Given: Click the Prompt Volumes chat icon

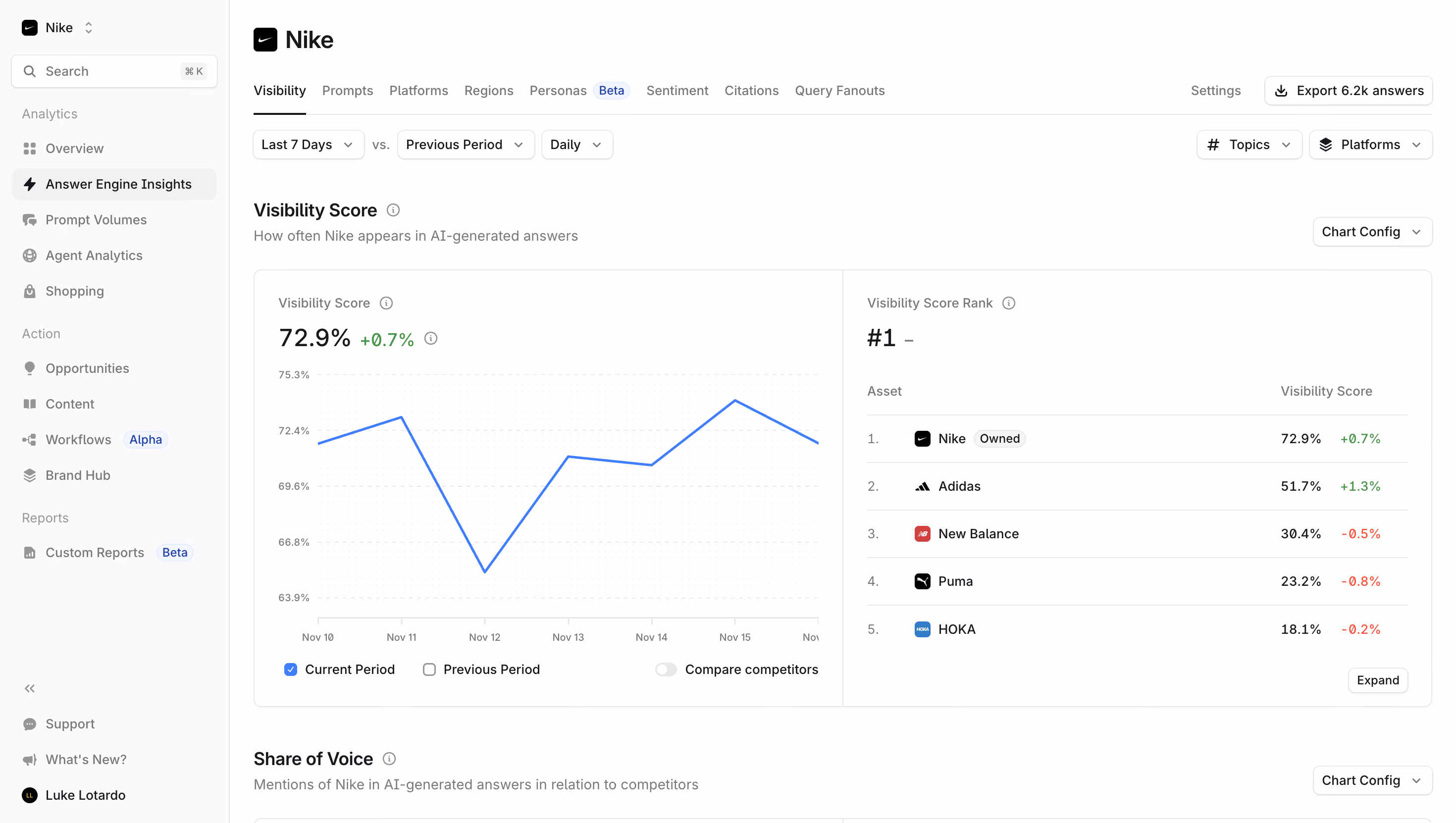Looking at the screenshot, I should 29,220.
